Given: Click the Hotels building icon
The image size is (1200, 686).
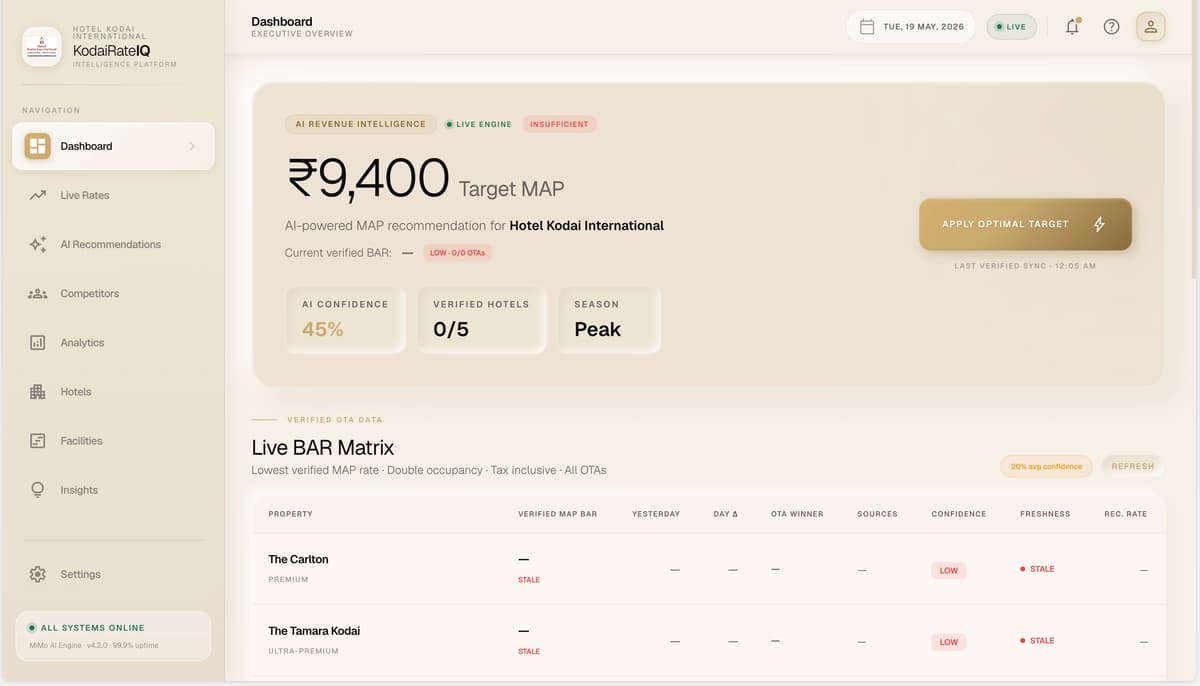Looking at the screenshot, I should tap(38, 391).
